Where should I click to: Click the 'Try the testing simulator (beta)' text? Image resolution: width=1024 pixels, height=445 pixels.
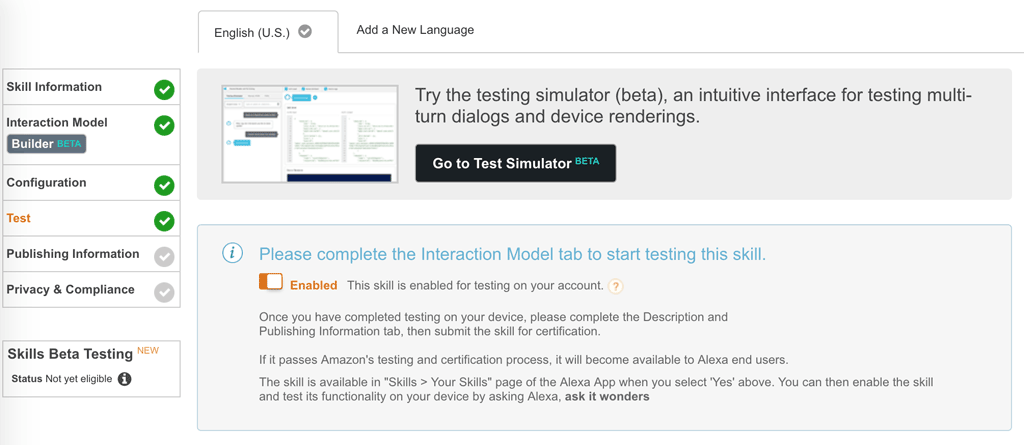tap(694, 107)
